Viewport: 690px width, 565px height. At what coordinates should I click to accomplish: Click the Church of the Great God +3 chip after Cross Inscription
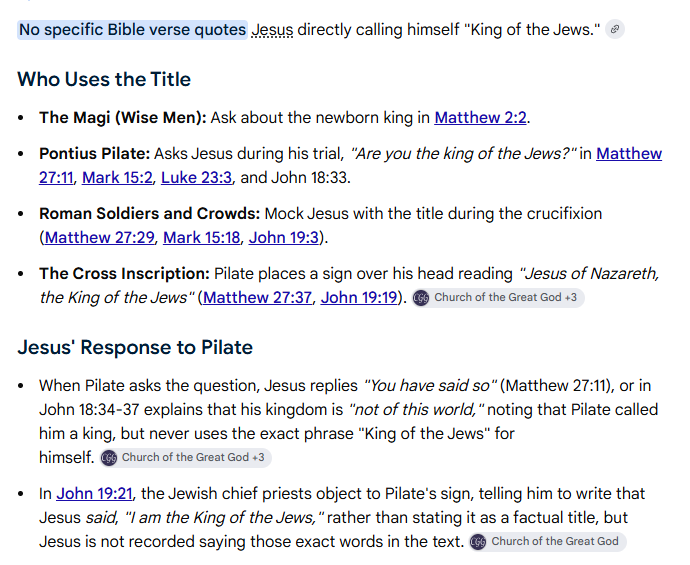498,298
